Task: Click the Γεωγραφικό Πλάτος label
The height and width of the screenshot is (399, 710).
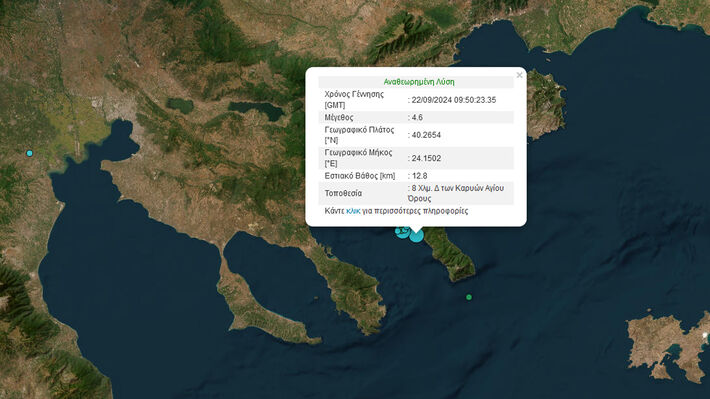Action: [x=359, y=135]
